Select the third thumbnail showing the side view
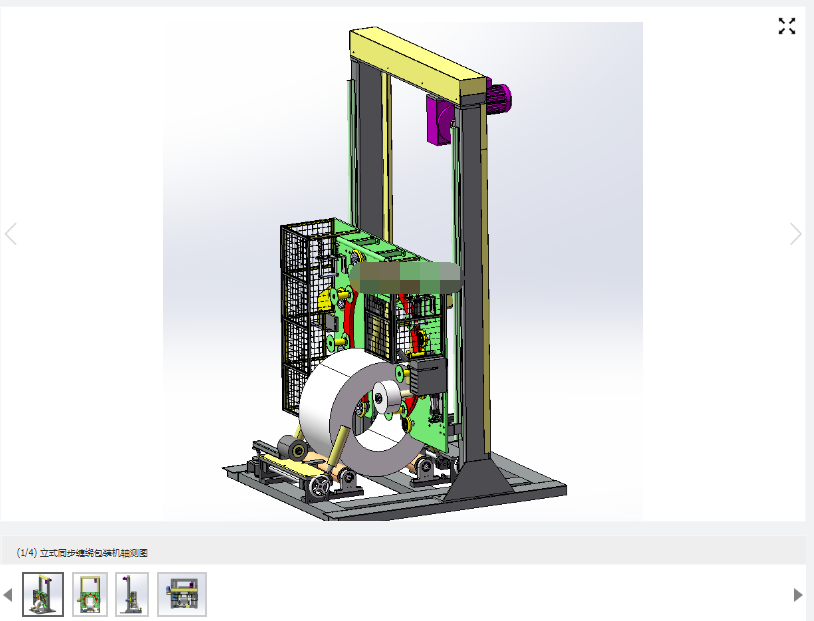Viewport: 814px width, 621px height. [x=132, y=595]
